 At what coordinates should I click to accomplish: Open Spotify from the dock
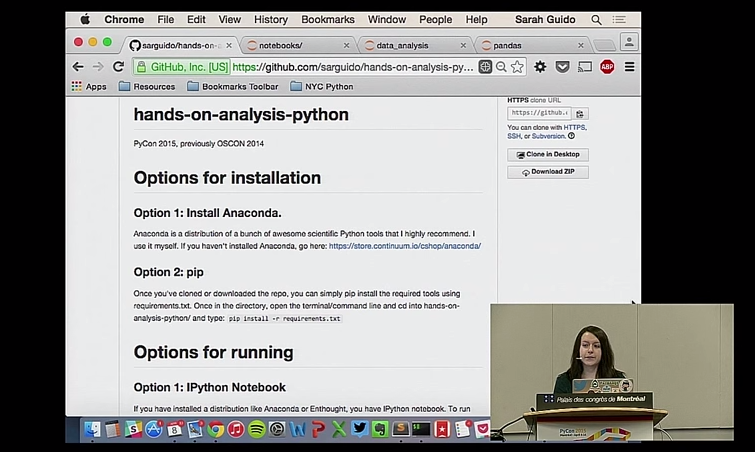click(256, 429)
